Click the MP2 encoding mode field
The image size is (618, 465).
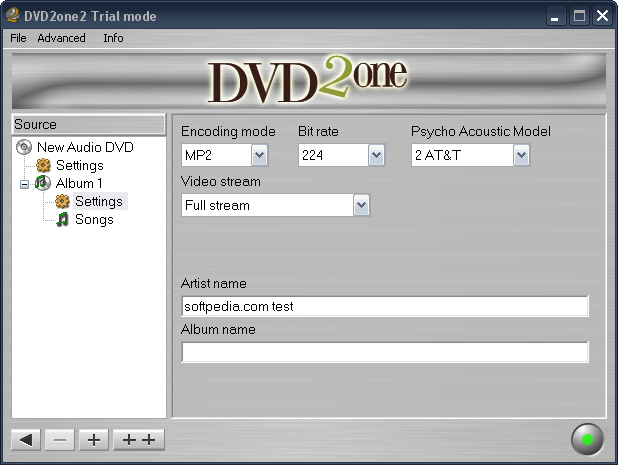(x=216, y=155)
